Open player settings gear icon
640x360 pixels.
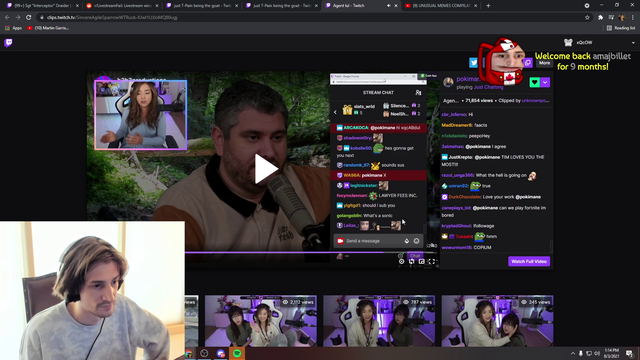(401, 262)
